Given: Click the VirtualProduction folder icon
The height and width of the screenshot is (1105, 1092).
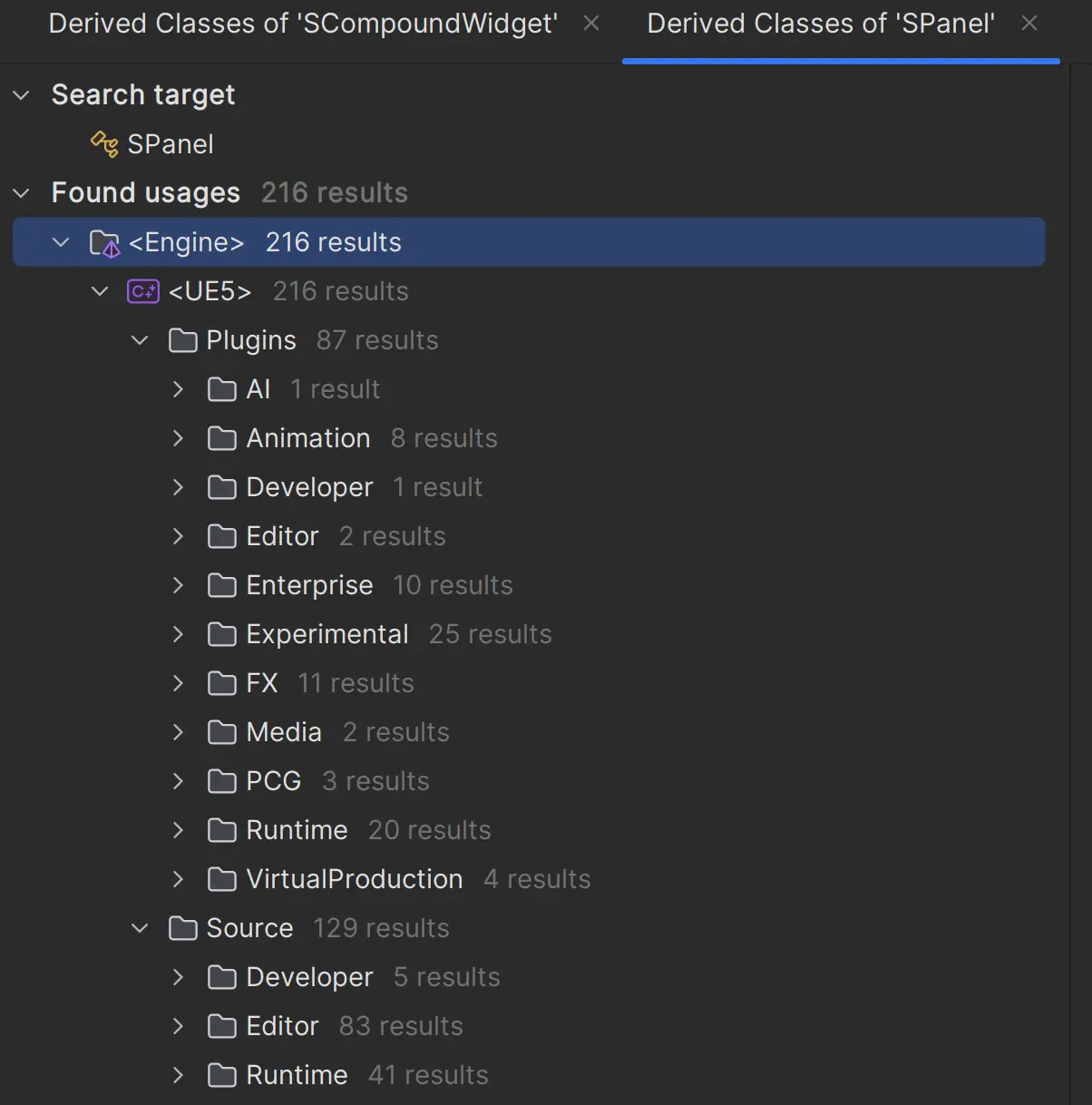Looking at the screenshot, I should [221, 878].
